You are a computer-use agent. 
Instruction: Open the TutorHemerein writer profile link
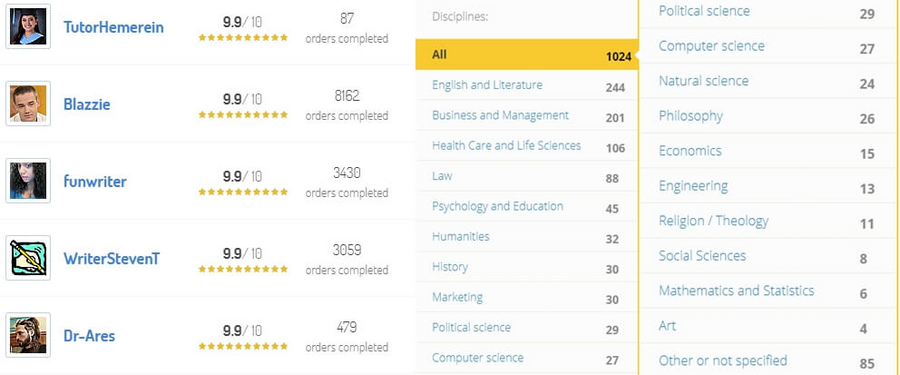click(x=114, y=27)
